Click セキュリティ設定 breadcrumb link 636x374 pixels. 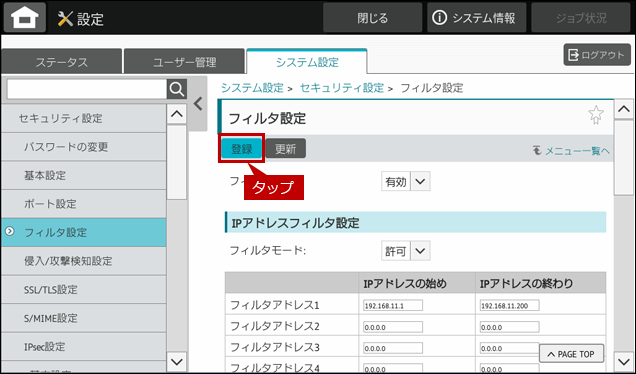point(342,88)
